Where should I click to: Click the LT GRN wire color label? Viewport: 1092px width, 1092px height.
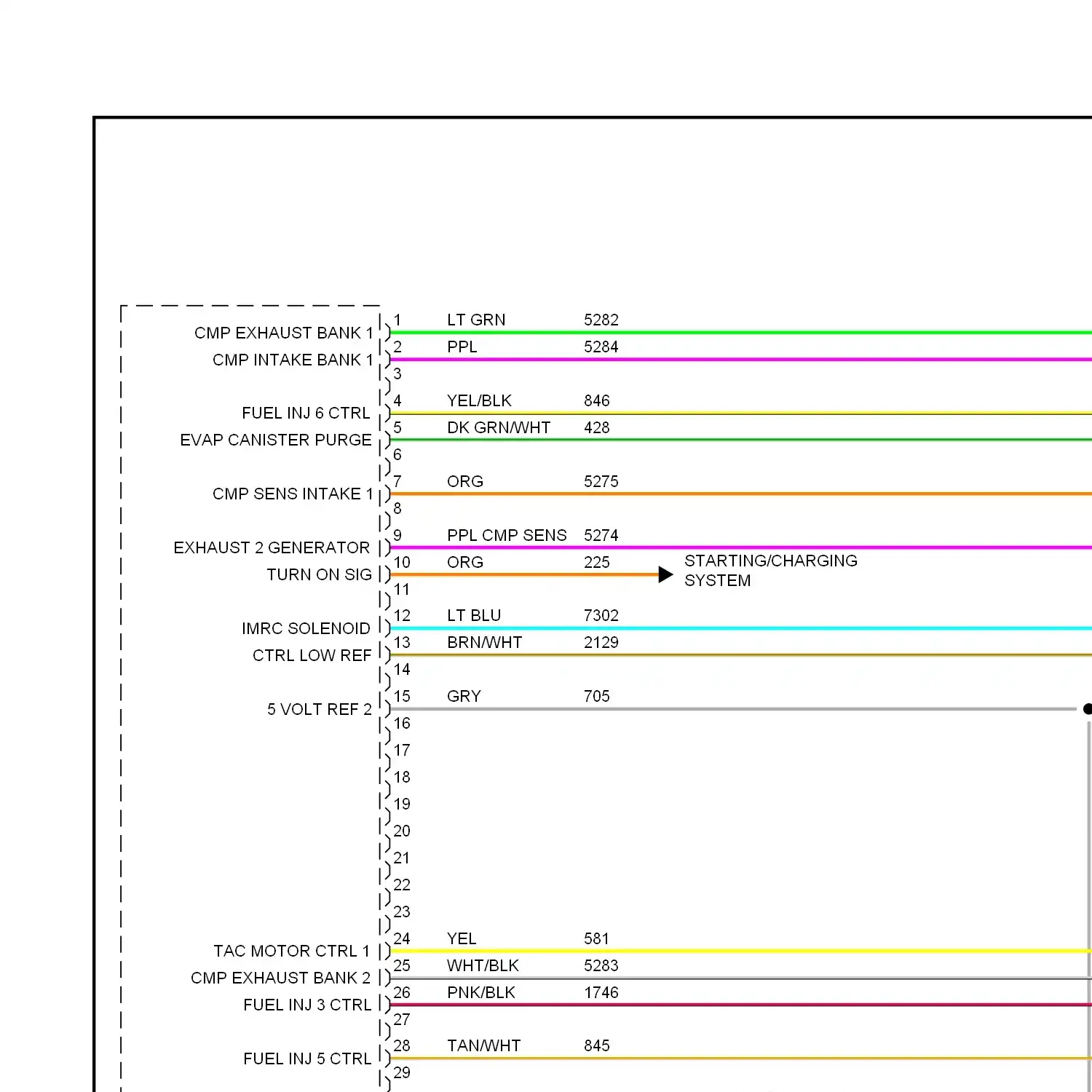(x=476, y=320)
